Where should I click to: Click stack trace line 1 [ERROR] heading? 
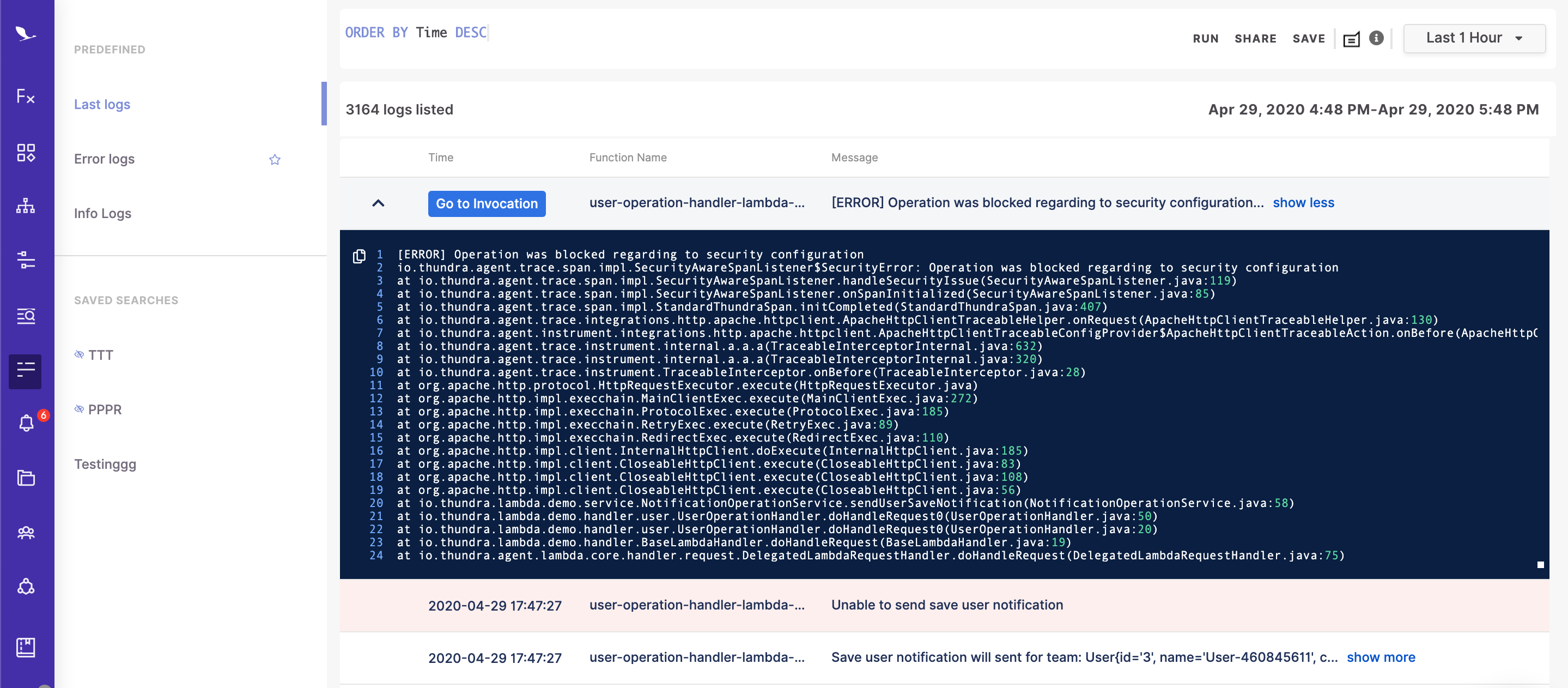630,255
